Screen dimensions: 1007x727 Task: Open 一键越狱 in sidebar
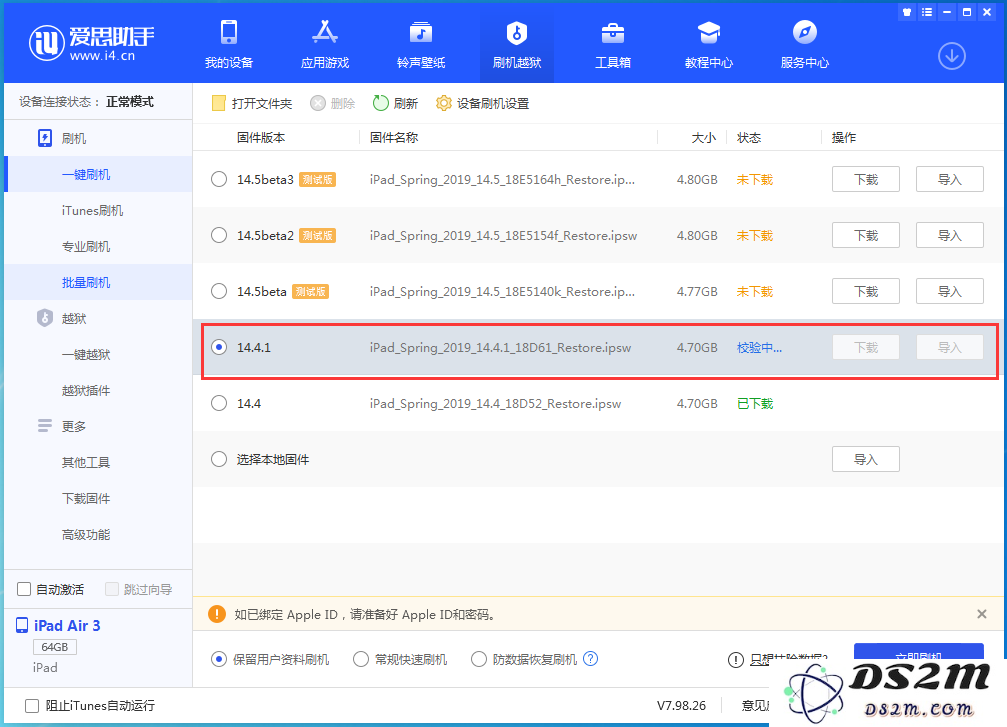(86, 355)
